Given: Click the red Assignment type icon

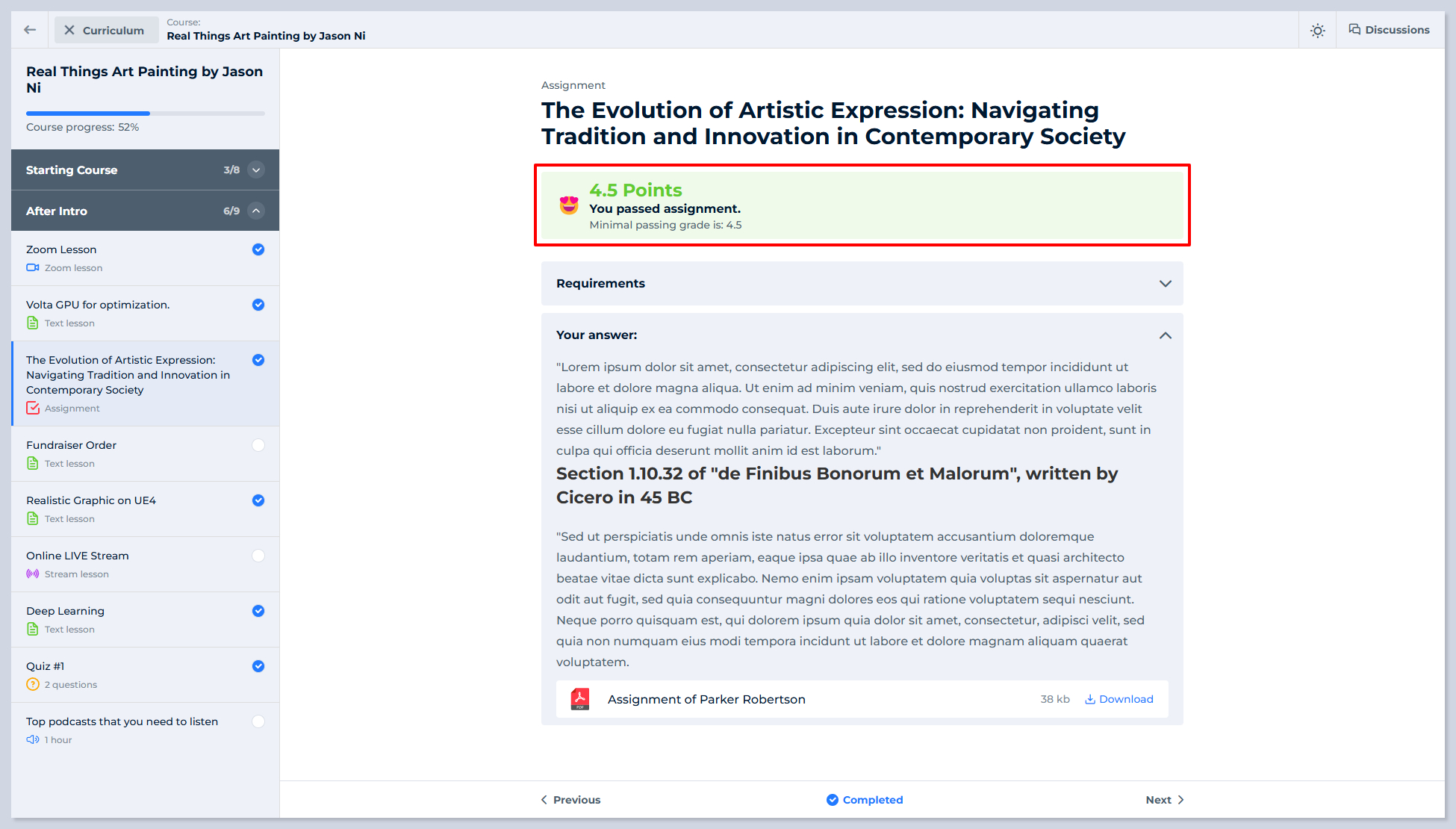Looking at the screenshot, I should tap(33, 408).
